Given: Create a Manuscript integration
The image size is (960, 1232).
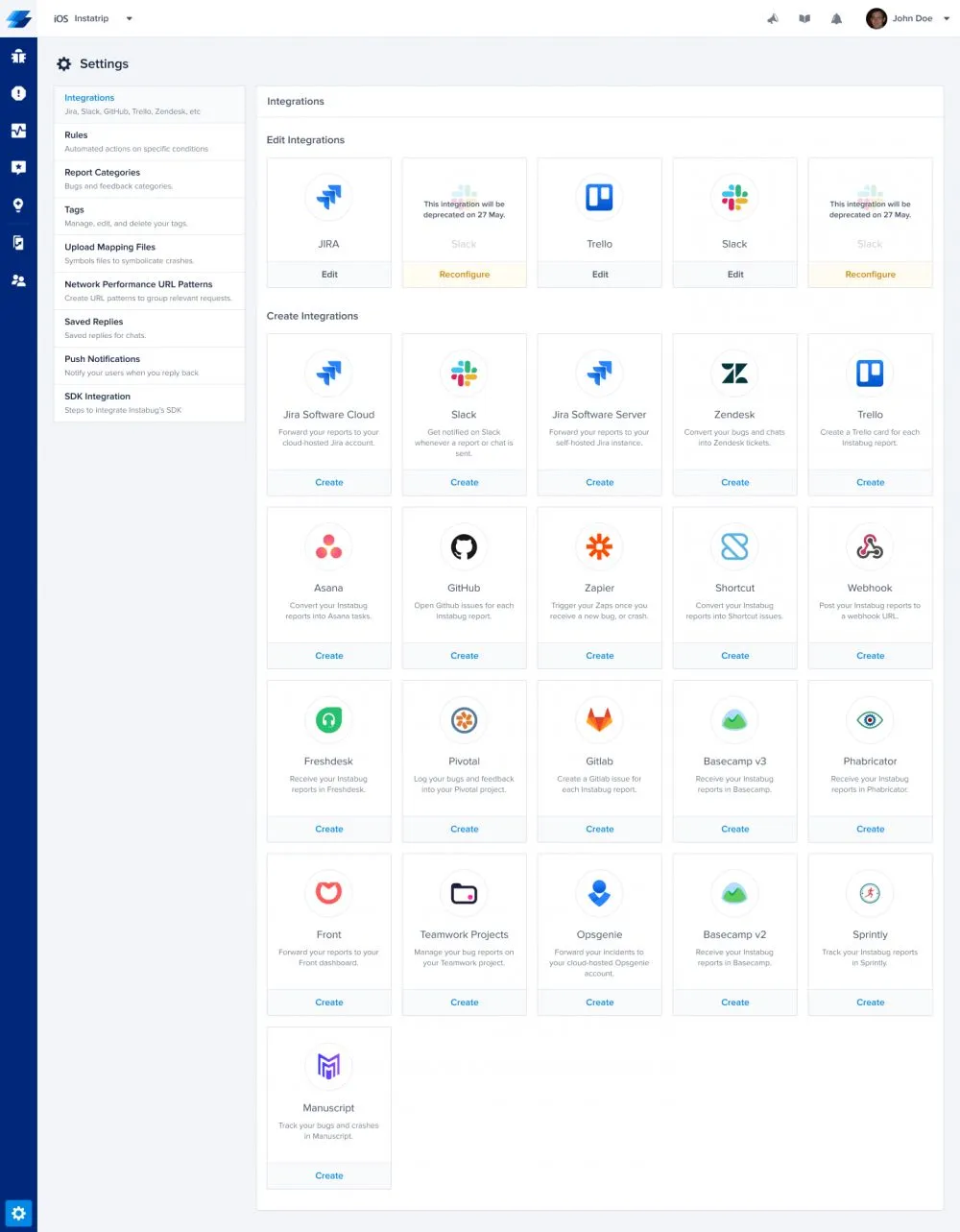Looking at the screenshot, I should click(x=329, y=1176).
